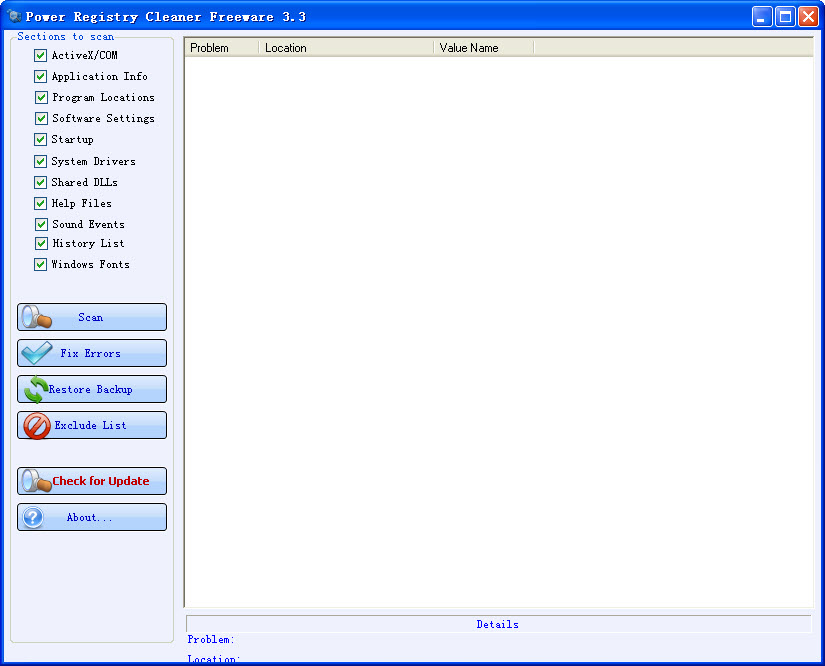Click the red Check for Update button

point(92,481)
